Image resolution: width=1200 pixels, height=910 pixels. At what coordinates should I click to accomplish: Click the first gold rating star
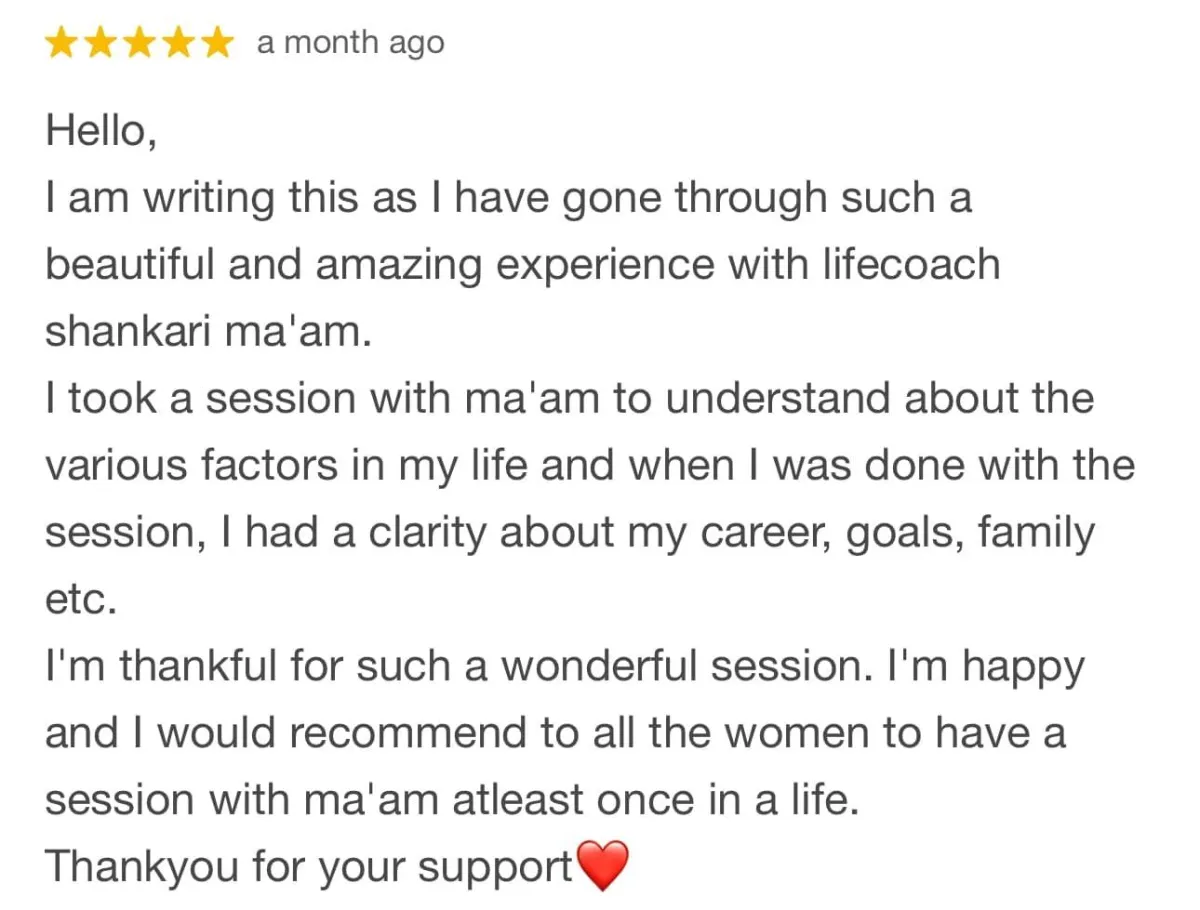[62, 44]
